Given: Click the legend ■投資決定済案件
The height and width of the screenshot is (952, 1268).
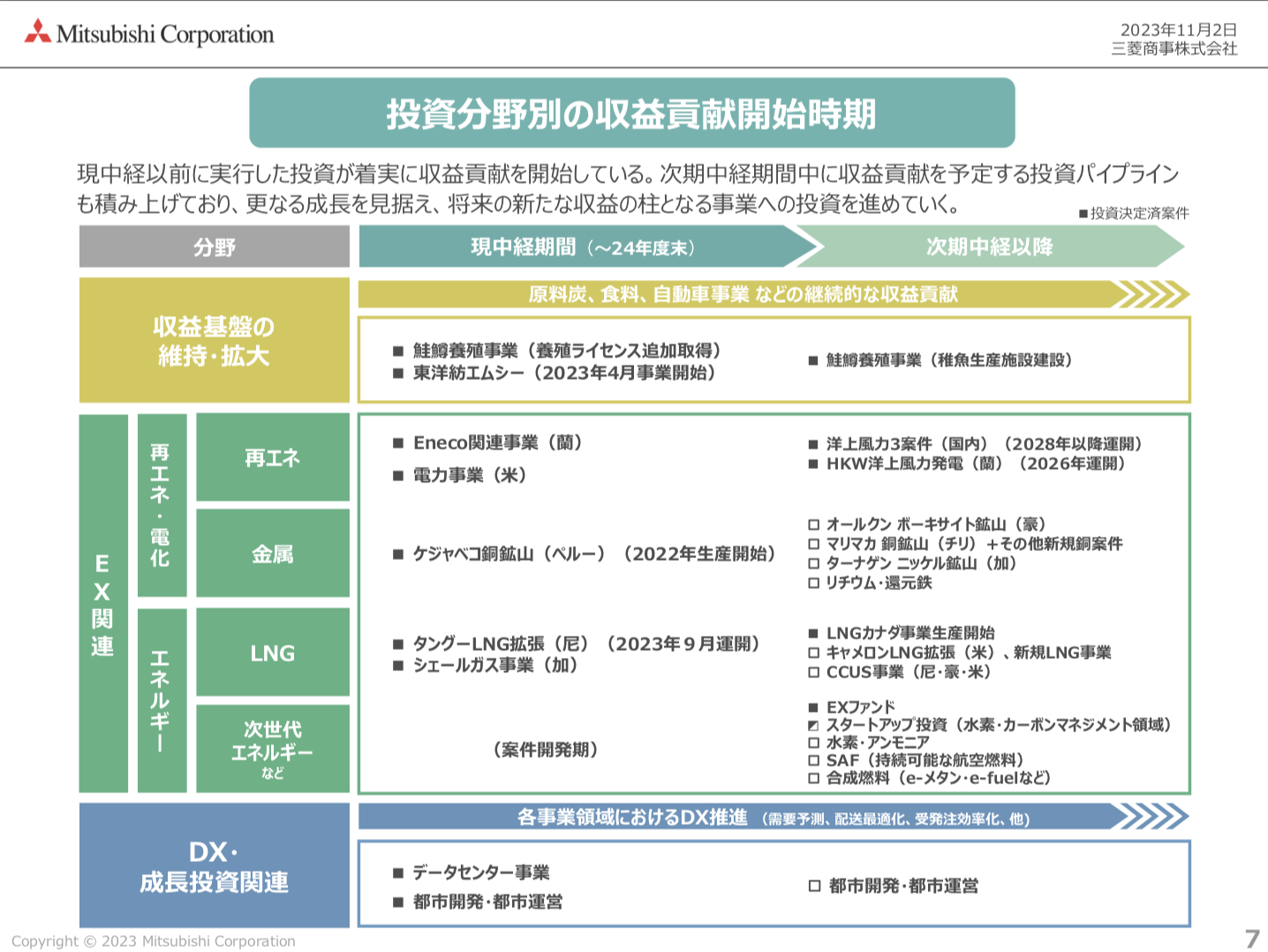Looking at the screenshot, I should point(1134,213).
